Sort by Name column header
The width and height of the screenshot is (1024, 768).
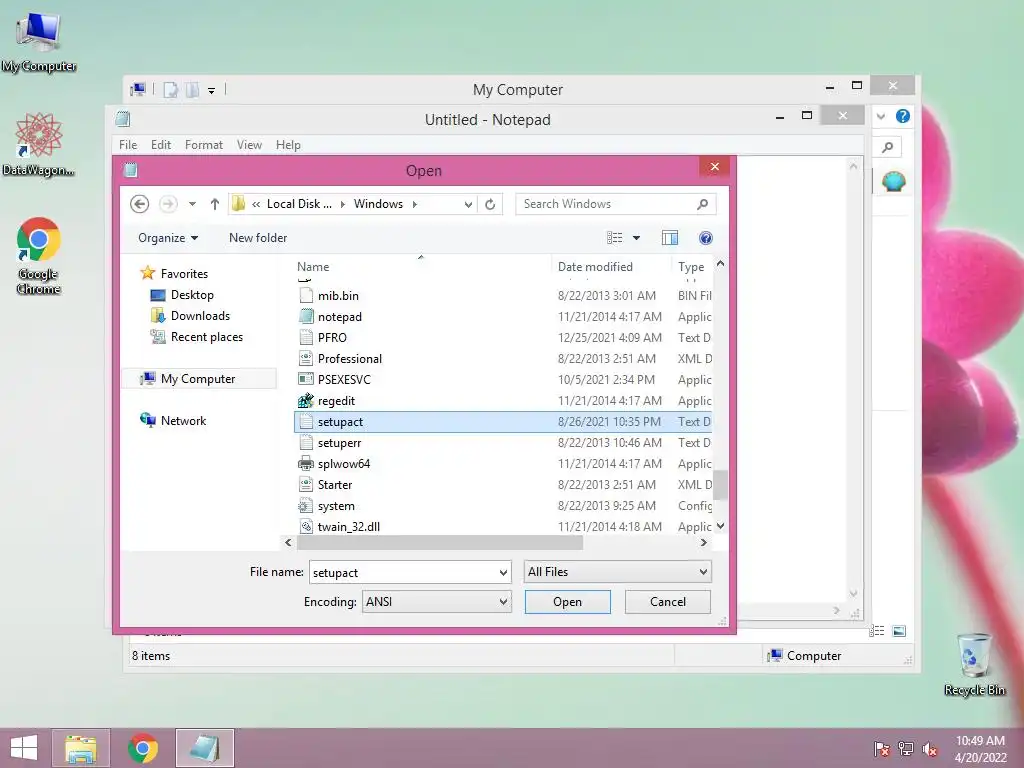tap(313, 266)
